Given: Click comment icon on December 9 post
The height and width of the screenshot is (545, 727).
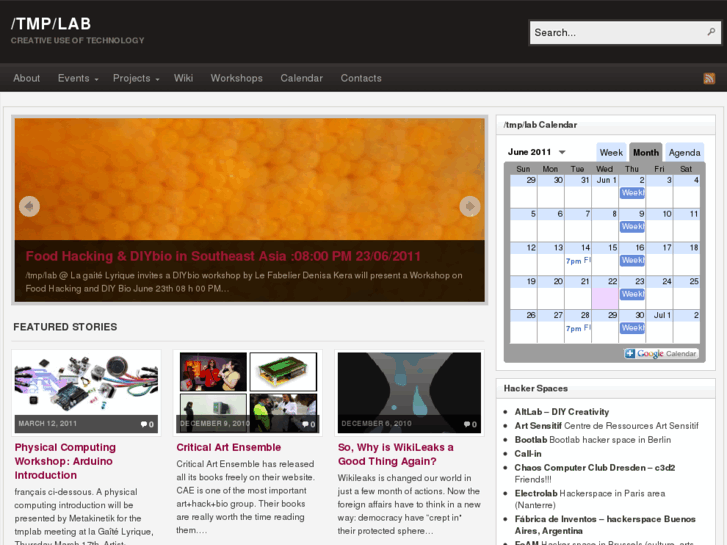Looking at the screenshot, I should click(305, 424).
